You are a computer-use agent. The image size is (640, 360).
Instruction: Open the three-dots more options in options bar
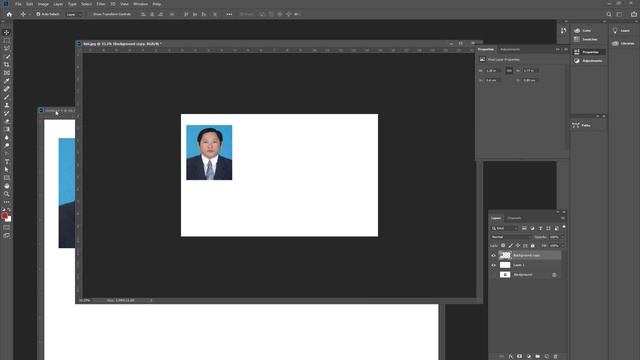tap(229, 14)
